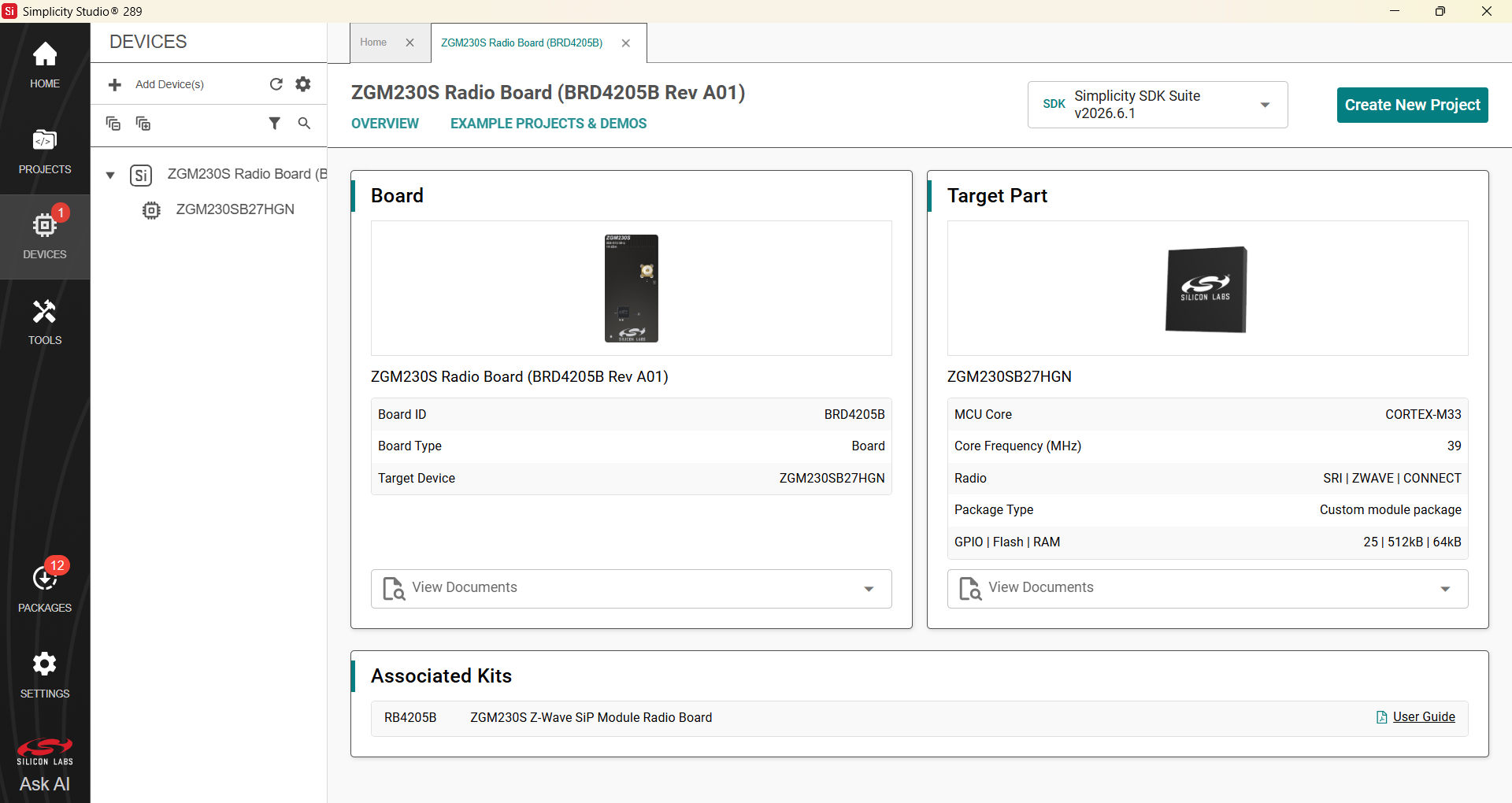Open the device filter funnel
The image size is (1512, 803).
(274, 124)
